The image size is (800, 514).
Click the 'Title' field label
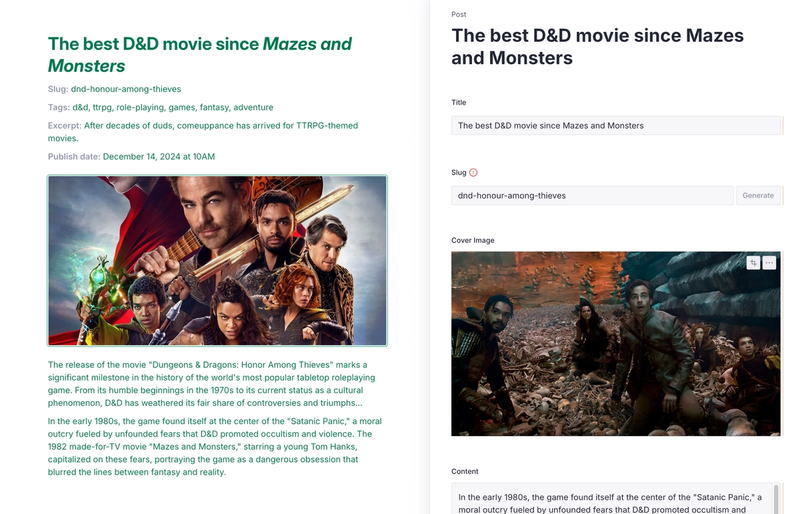point(459,102)
